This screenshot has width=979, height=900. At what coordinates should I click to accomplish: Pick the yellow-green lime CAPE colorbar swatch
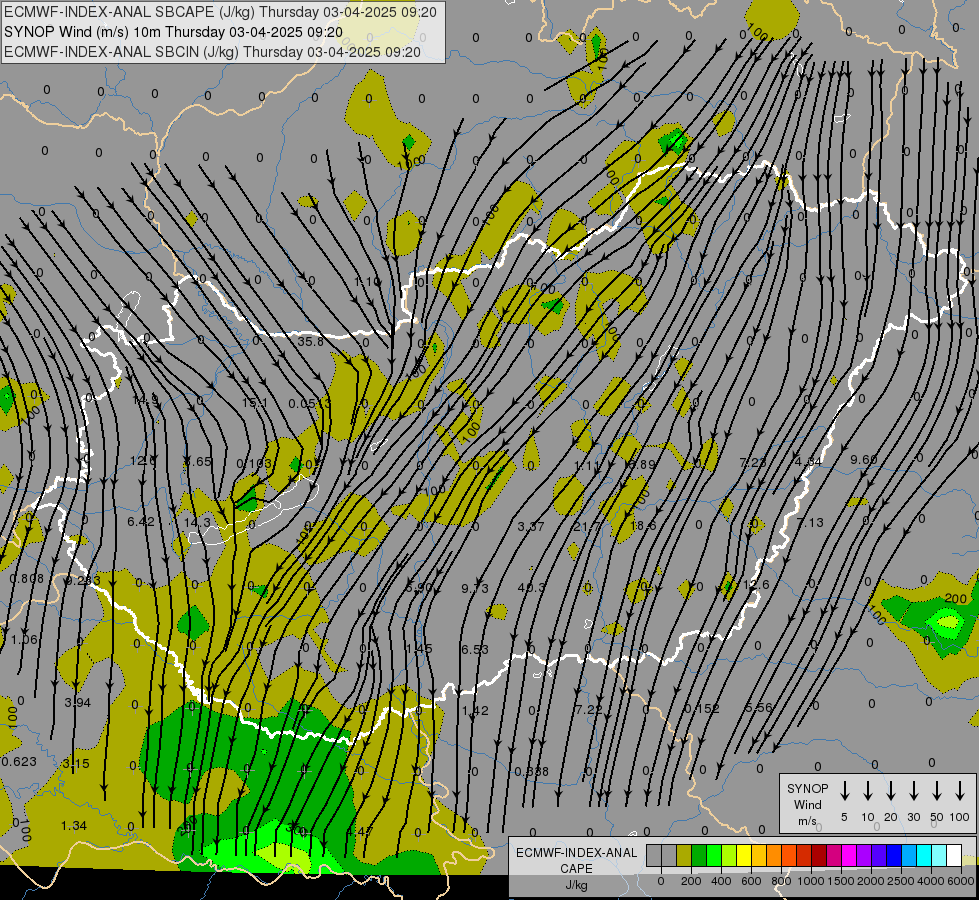(x=729, y=856)
